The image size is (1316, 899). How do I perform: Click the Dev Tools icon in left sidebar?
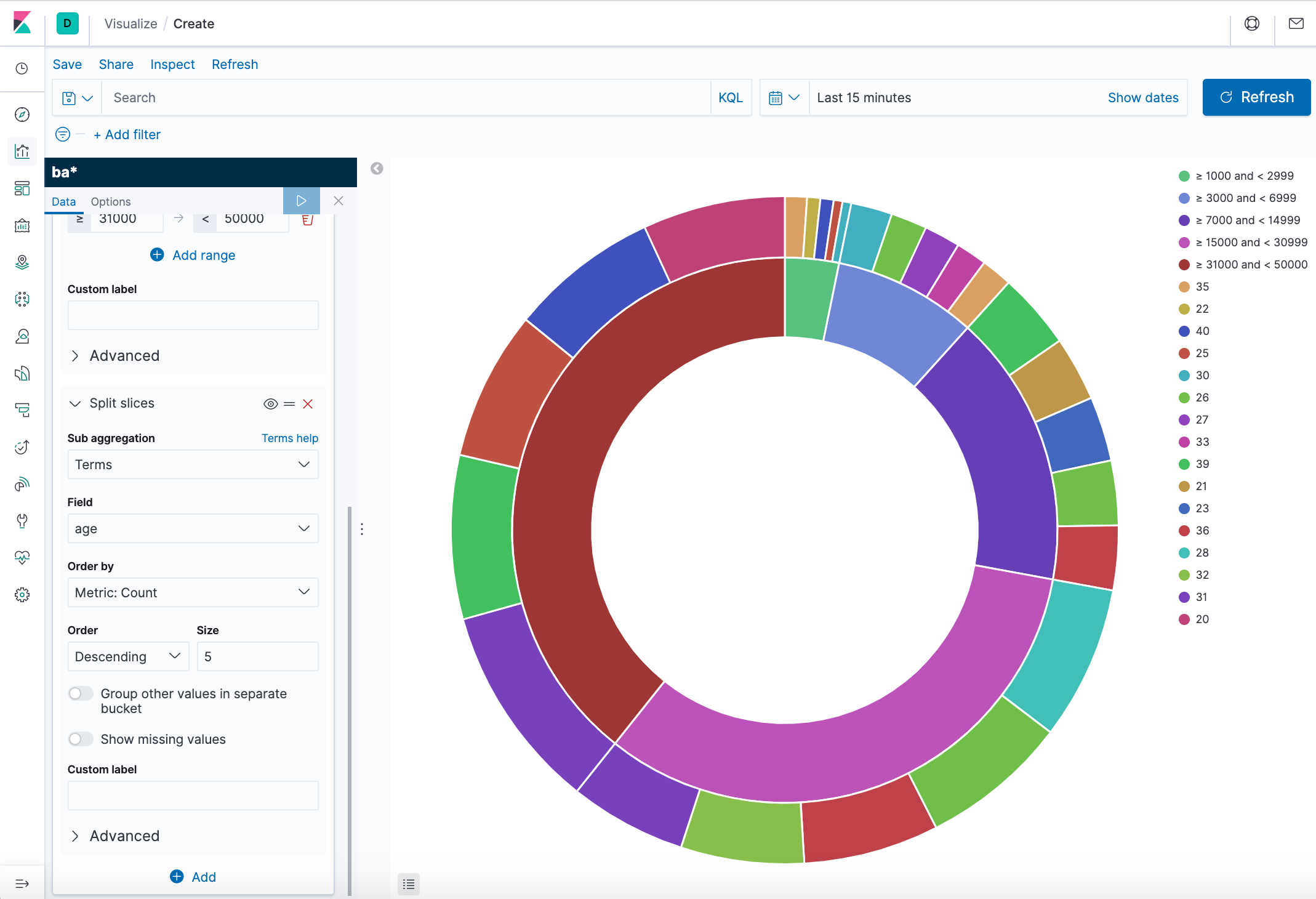pos(22,520)
